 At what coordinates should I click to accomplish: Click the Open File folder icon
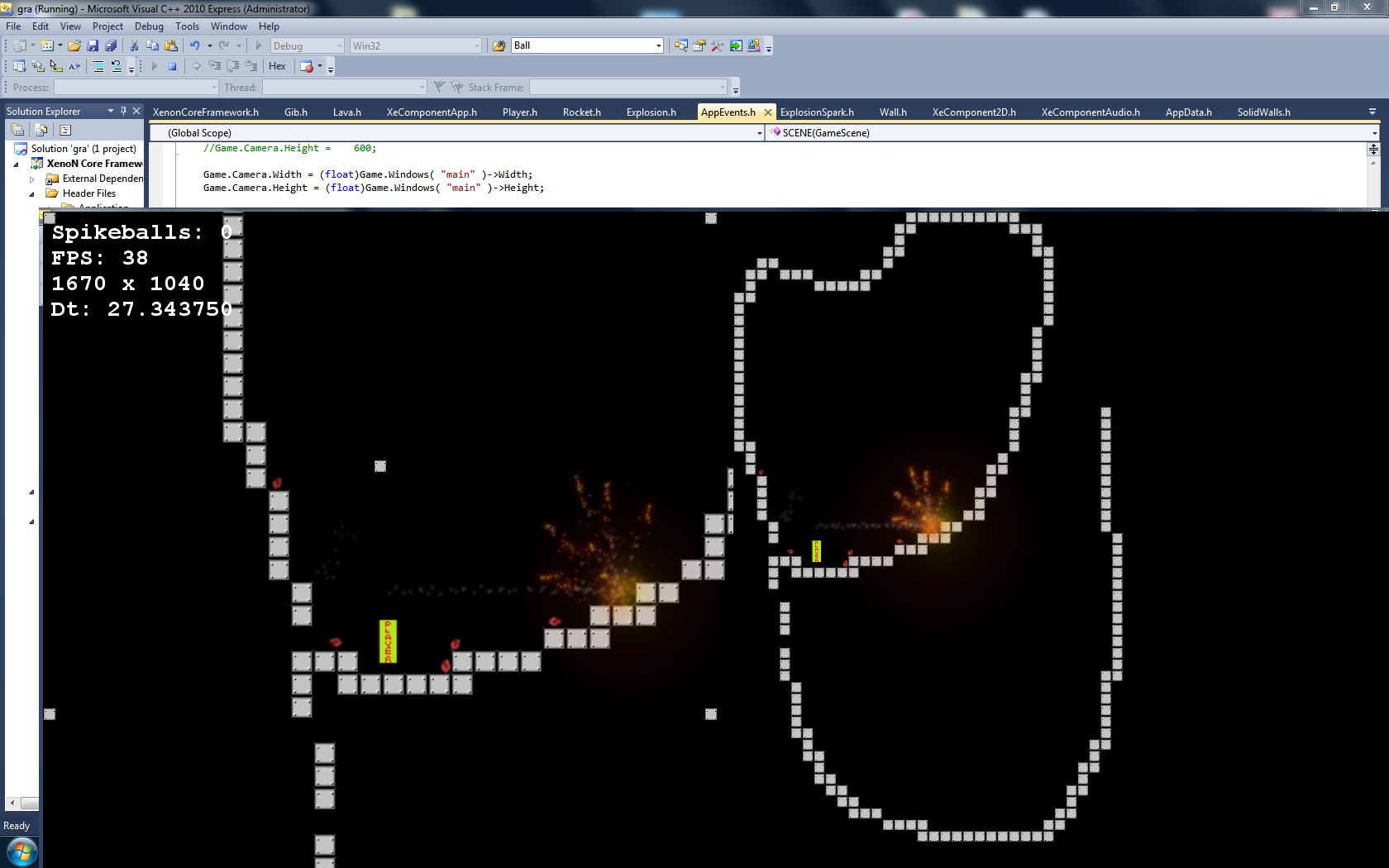coord(74,46)
